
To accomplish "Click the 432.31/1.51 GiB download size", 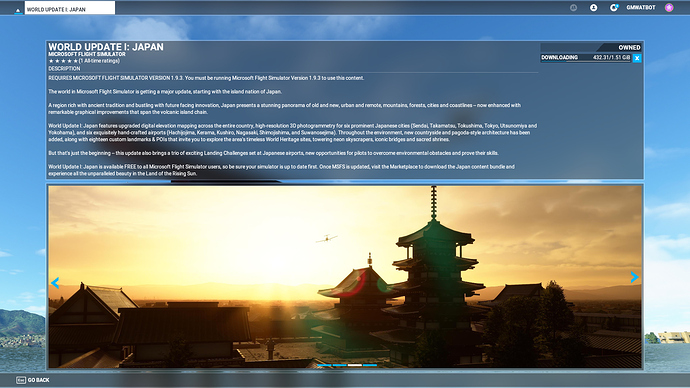I will (x=611, y=58).
